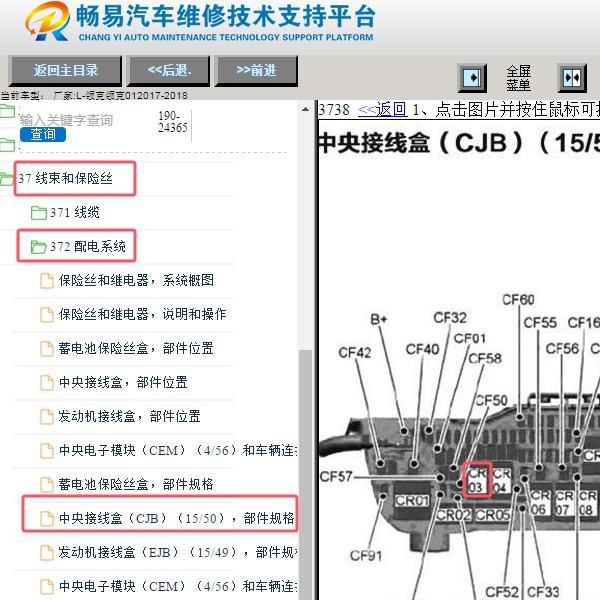
Task: Click the CF91 label in diagram
Action: click(365, 555)
